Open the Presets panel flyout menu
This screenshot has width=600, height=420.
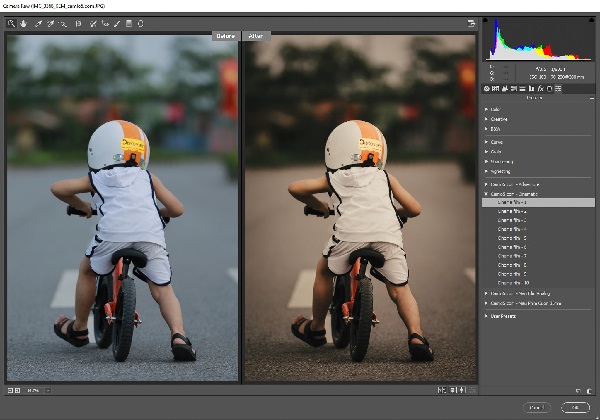[592, 98]
